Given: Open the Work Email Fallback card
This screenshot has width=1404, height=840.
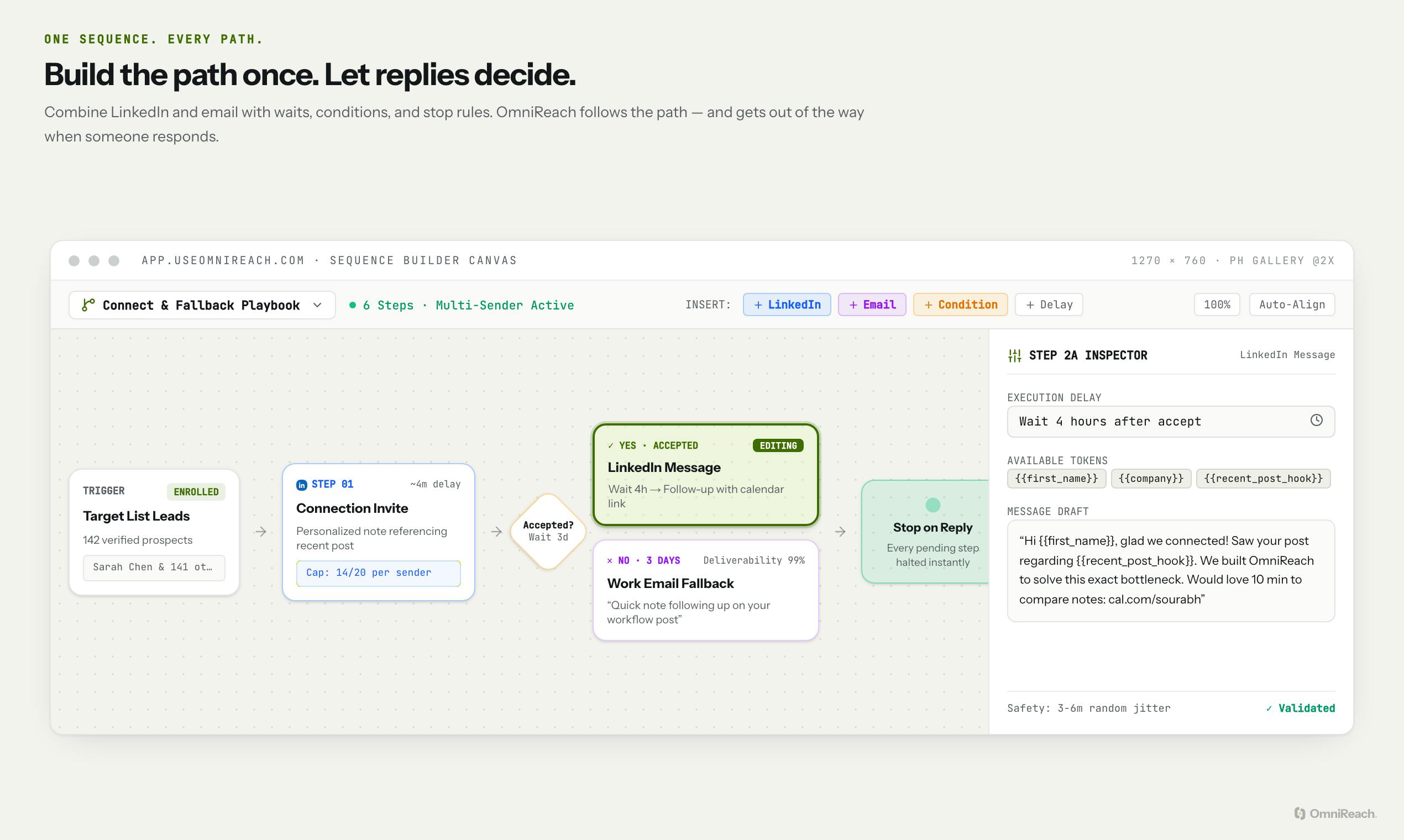Looking at the screenshot, I should click(705, 590).
